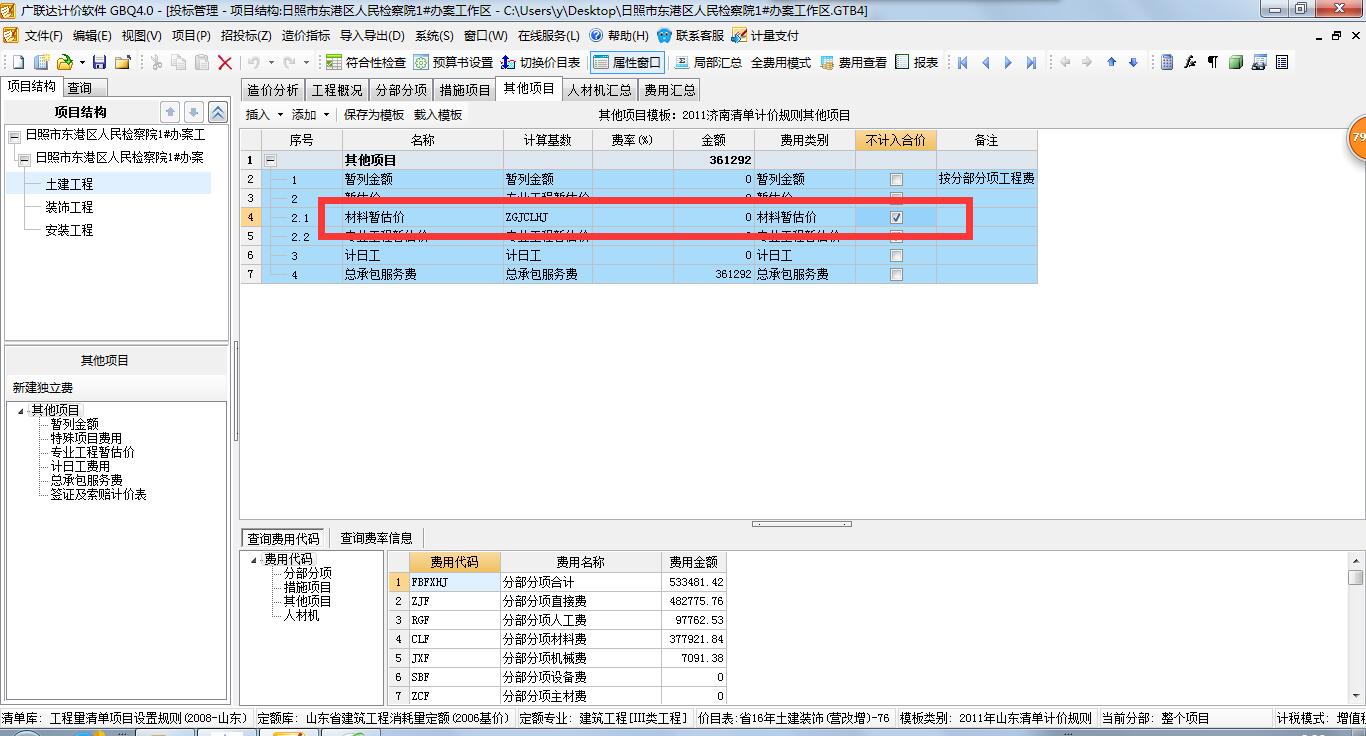The height and width of the screenshot is (736, 1366).
Task: Open file with the folder icon
Action: point(64,62)
